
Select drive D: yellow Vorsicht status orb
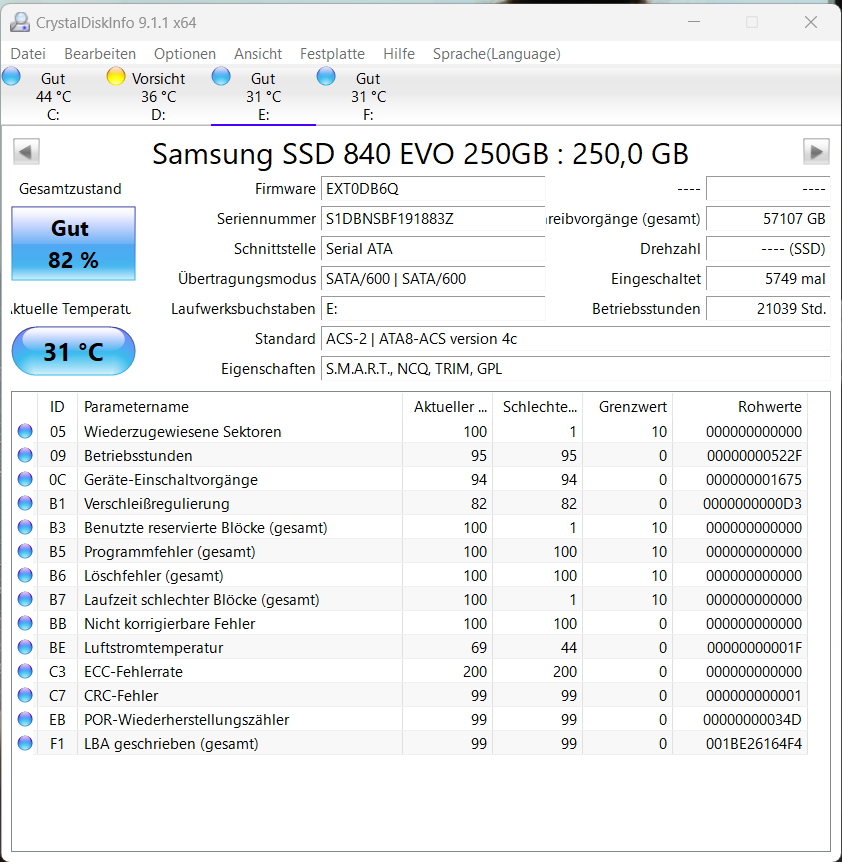[116, 76]
